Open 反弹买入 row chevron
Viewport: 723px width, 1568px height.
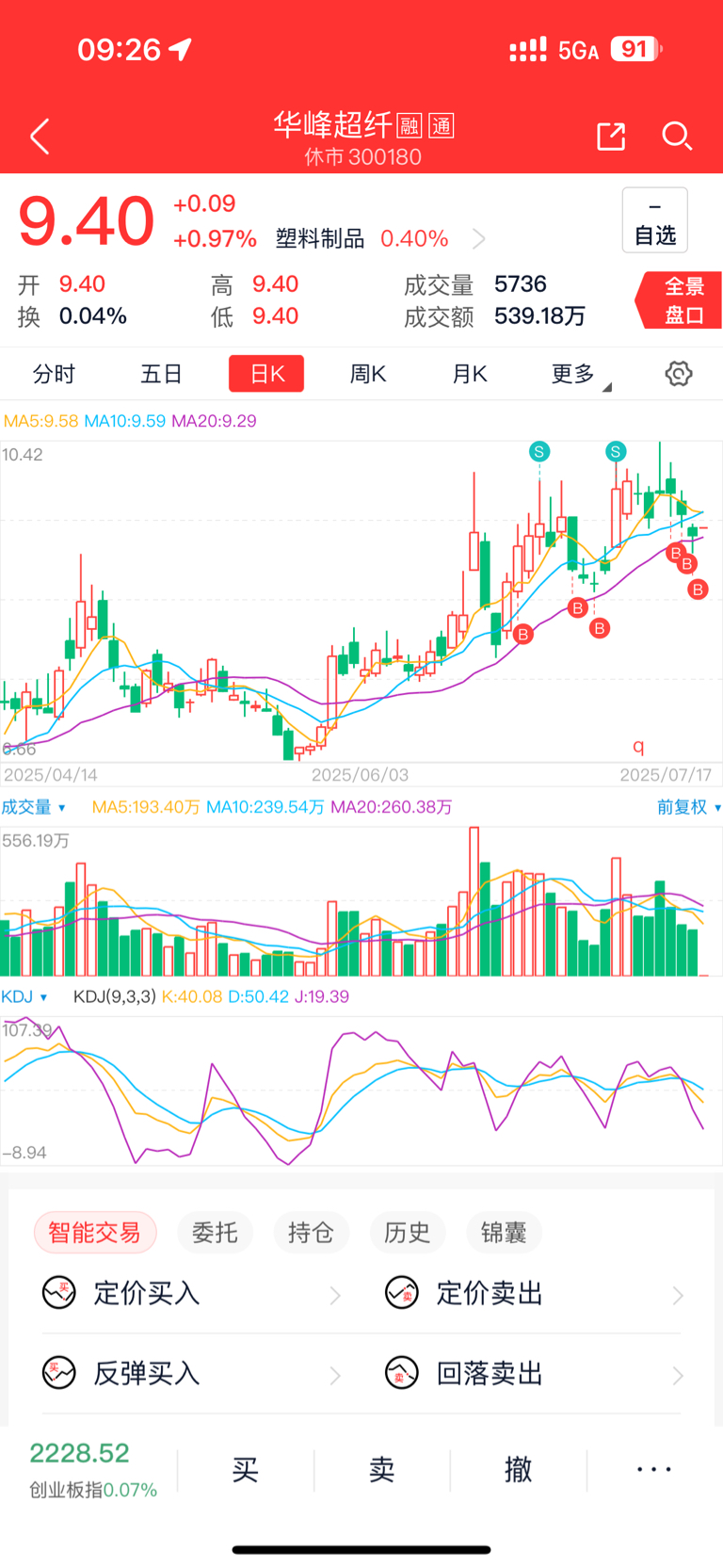[335, 1376]
